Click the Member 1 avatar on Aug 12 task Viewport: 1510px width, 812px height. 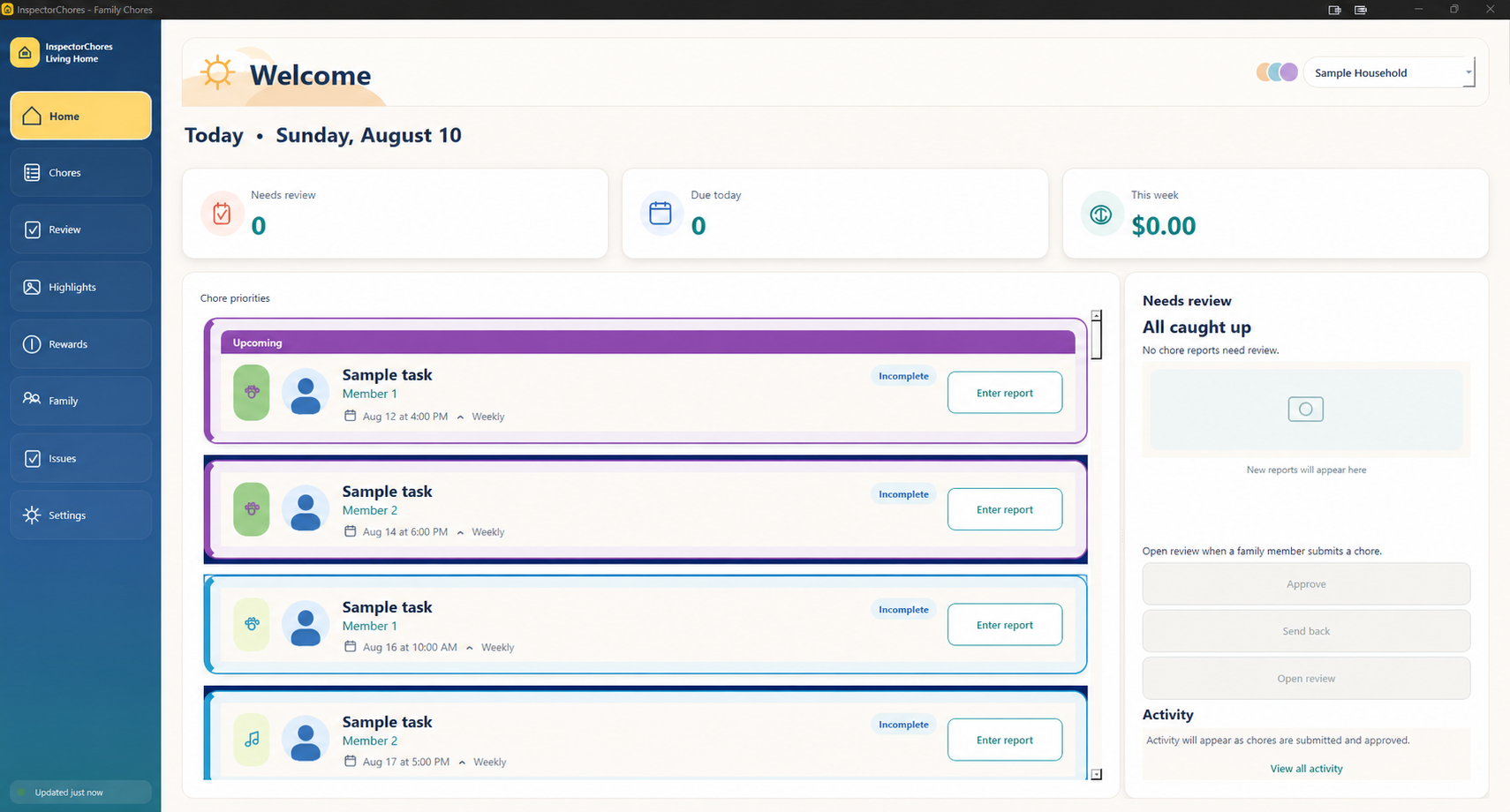point(306,392)
